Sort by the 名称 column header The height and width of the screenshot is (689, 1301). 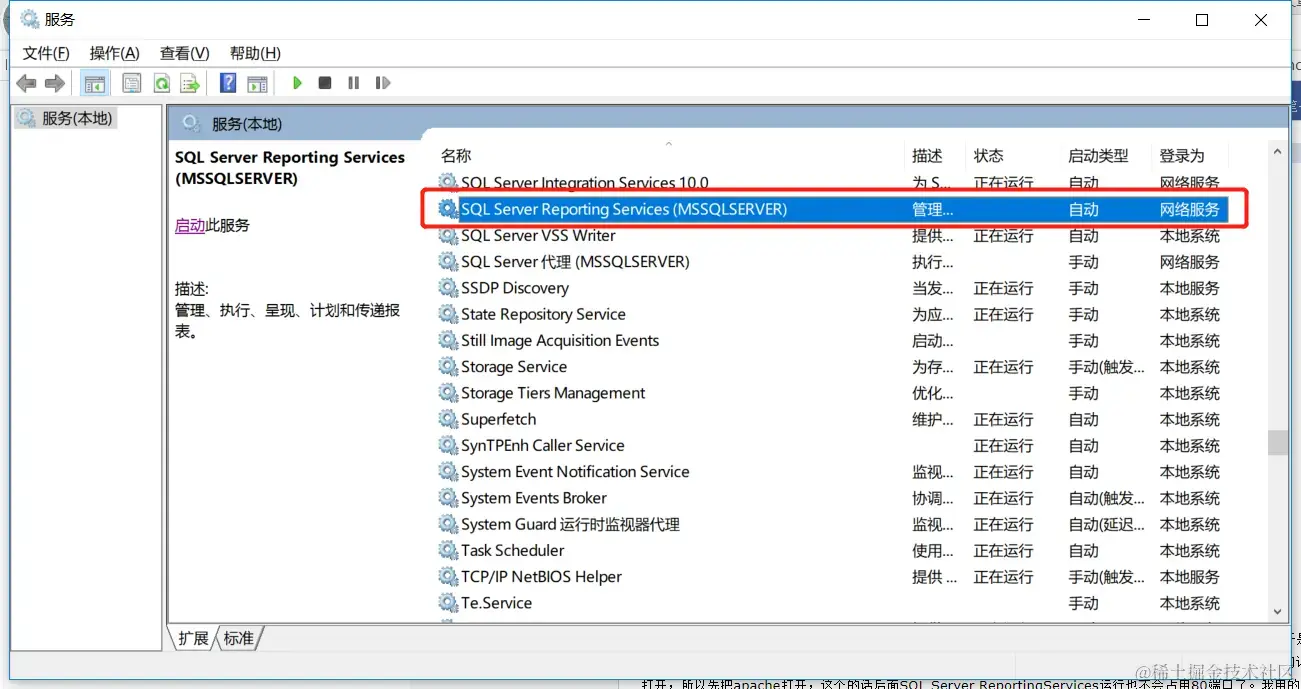tap(456, 156)
